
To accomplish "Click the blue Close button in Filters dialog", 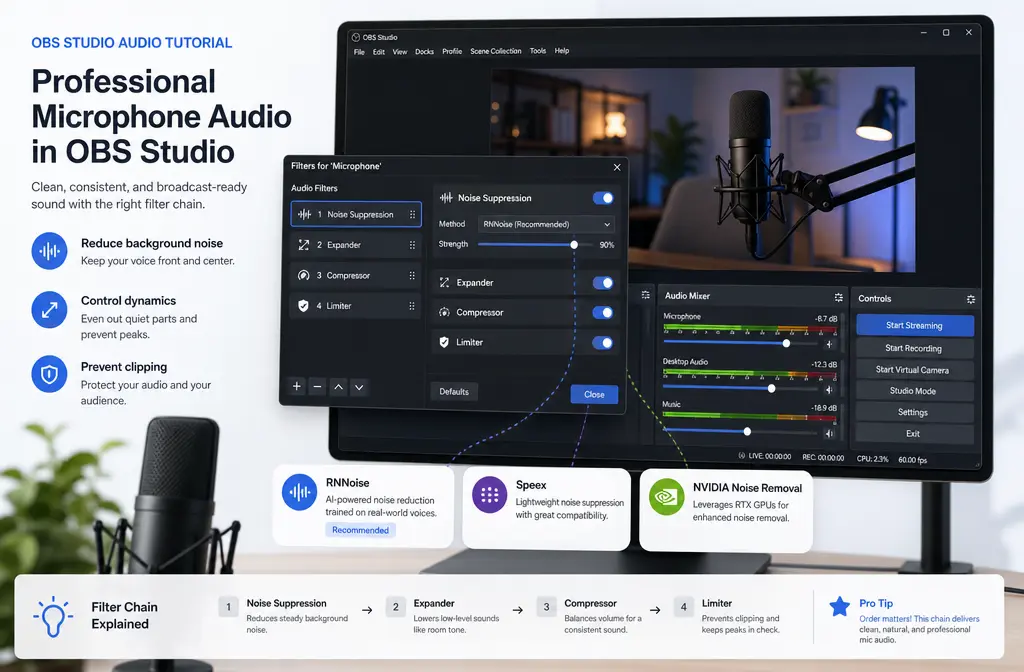I will point(594,394).
